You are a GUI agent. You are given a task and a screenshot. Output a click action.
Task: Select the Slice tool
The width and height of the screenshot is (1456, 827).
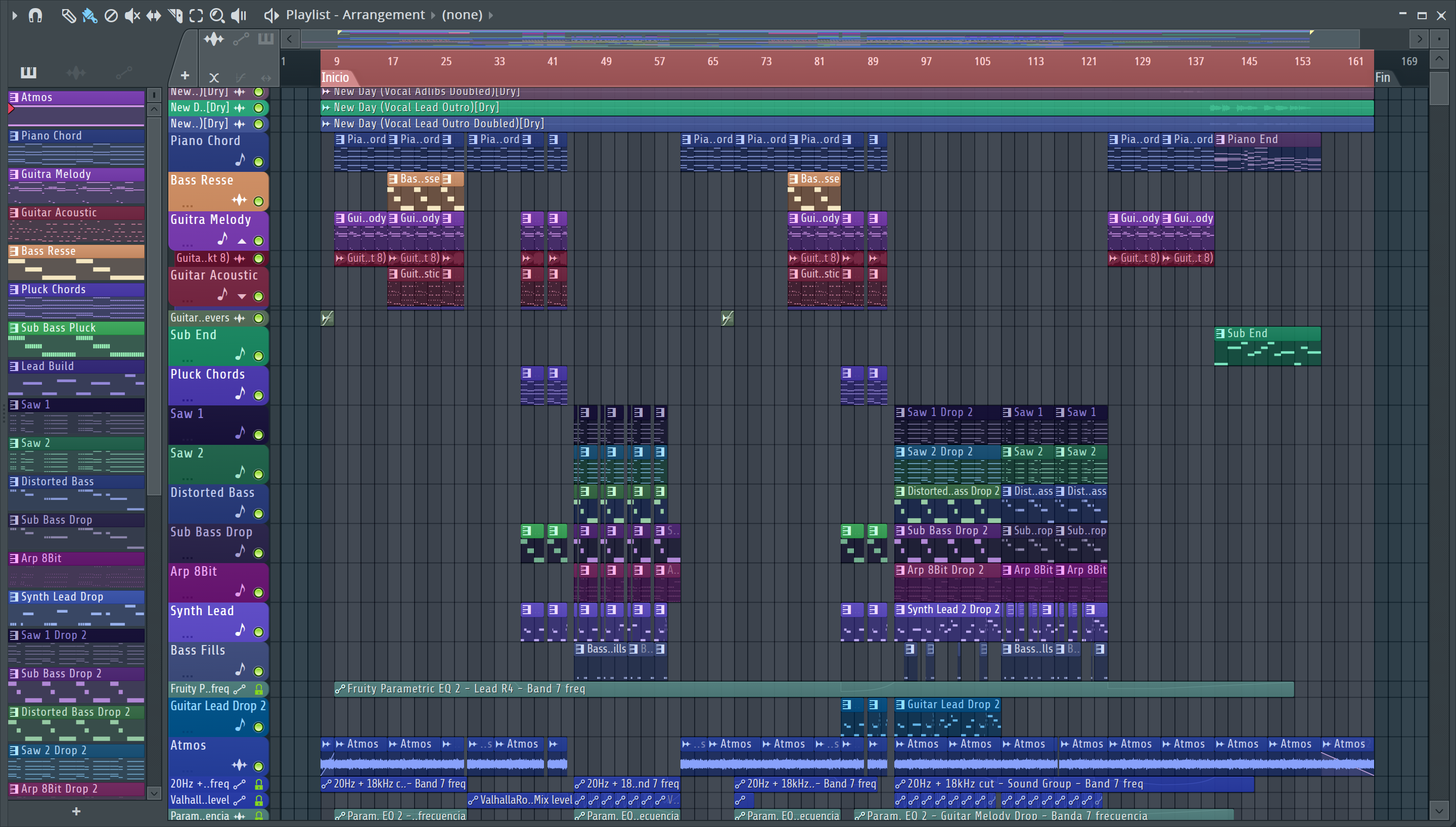175,15
